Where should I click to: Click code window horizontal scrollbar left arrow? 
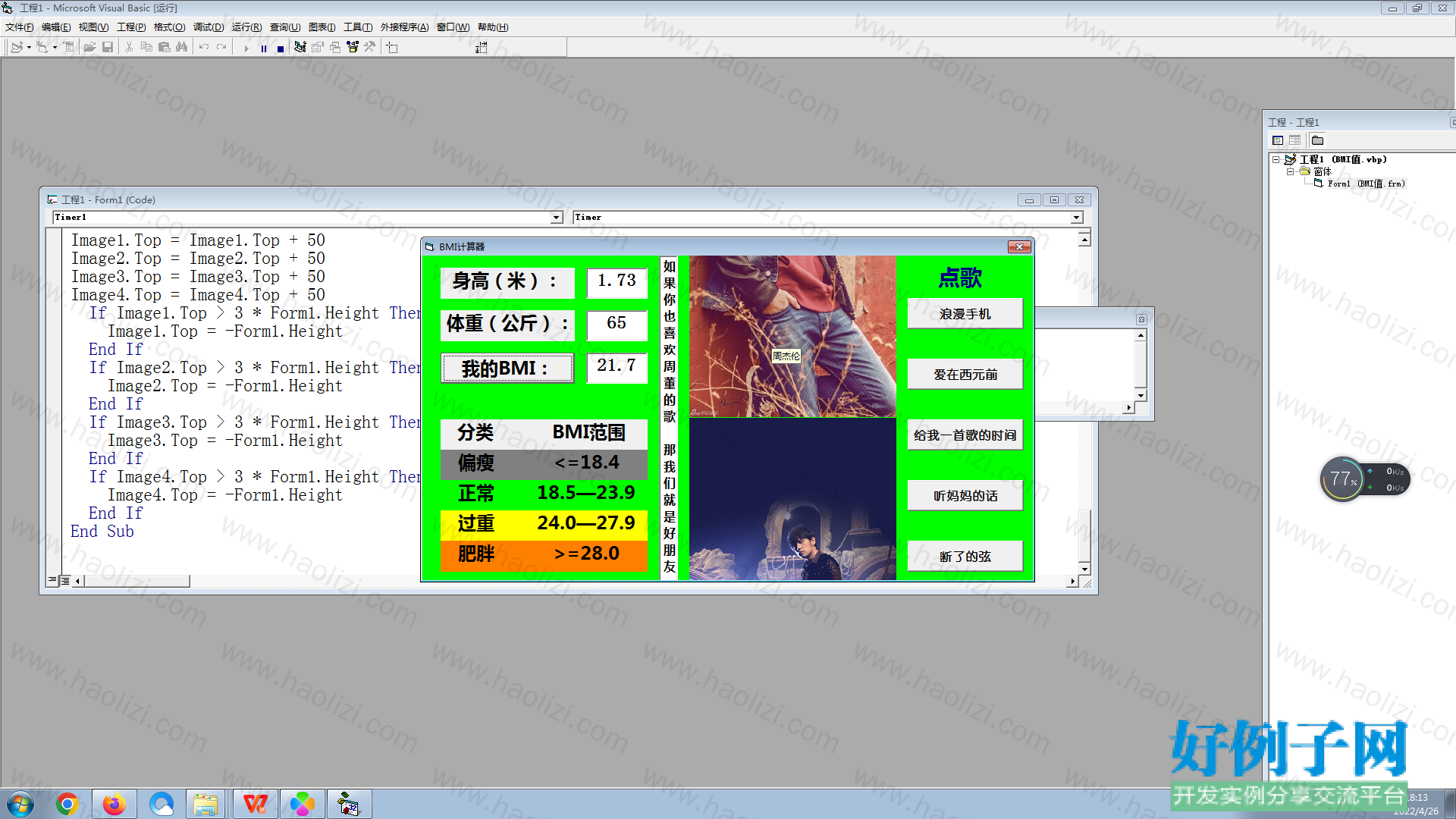(78, 581)
